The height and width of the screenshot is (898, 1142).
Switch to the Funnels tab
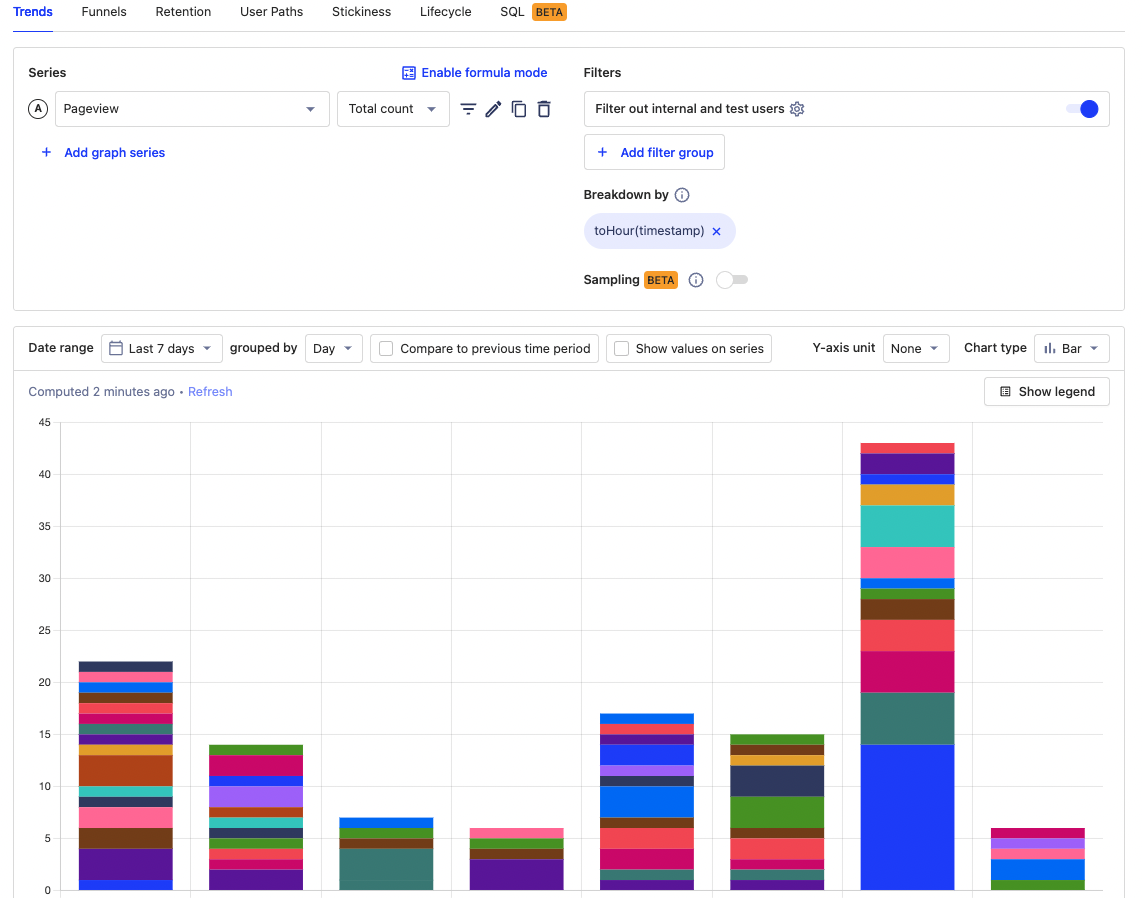(104, 12)
